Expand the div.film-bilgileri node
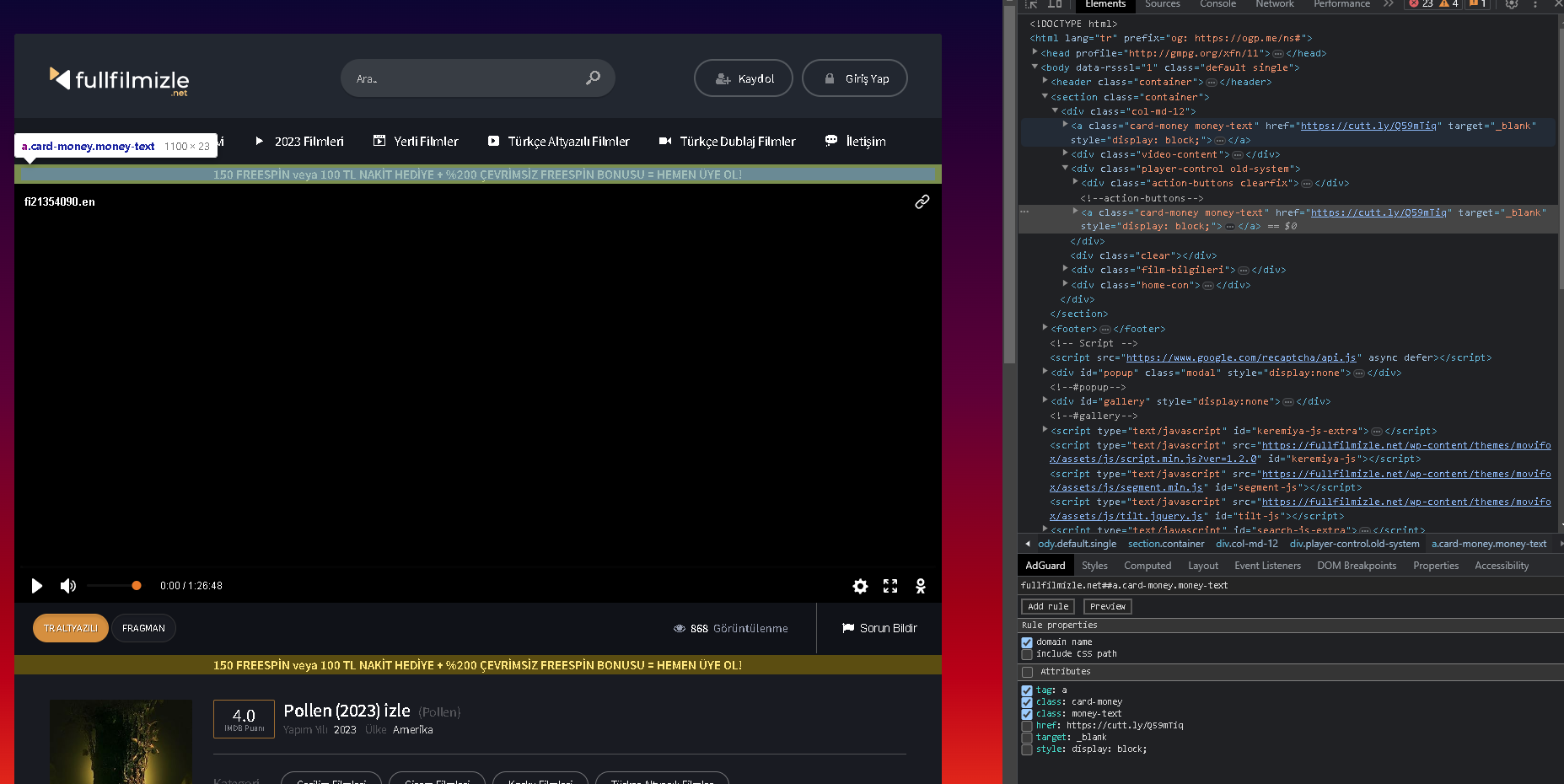Screen dimensions: 1564x784 pos(1065,270)
